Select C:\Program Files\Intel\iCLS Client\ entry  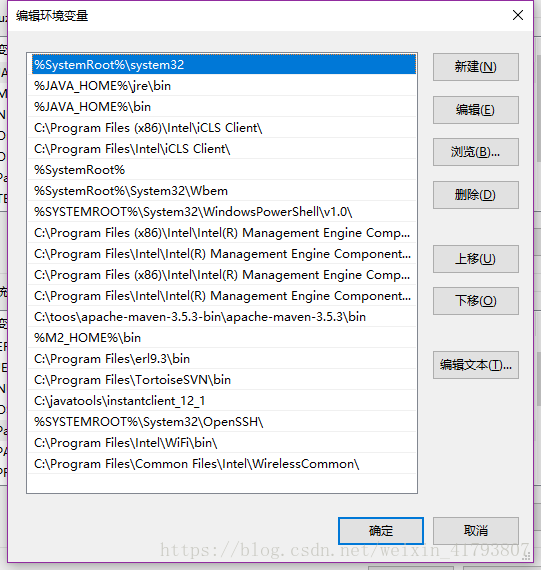click(222, 149)
